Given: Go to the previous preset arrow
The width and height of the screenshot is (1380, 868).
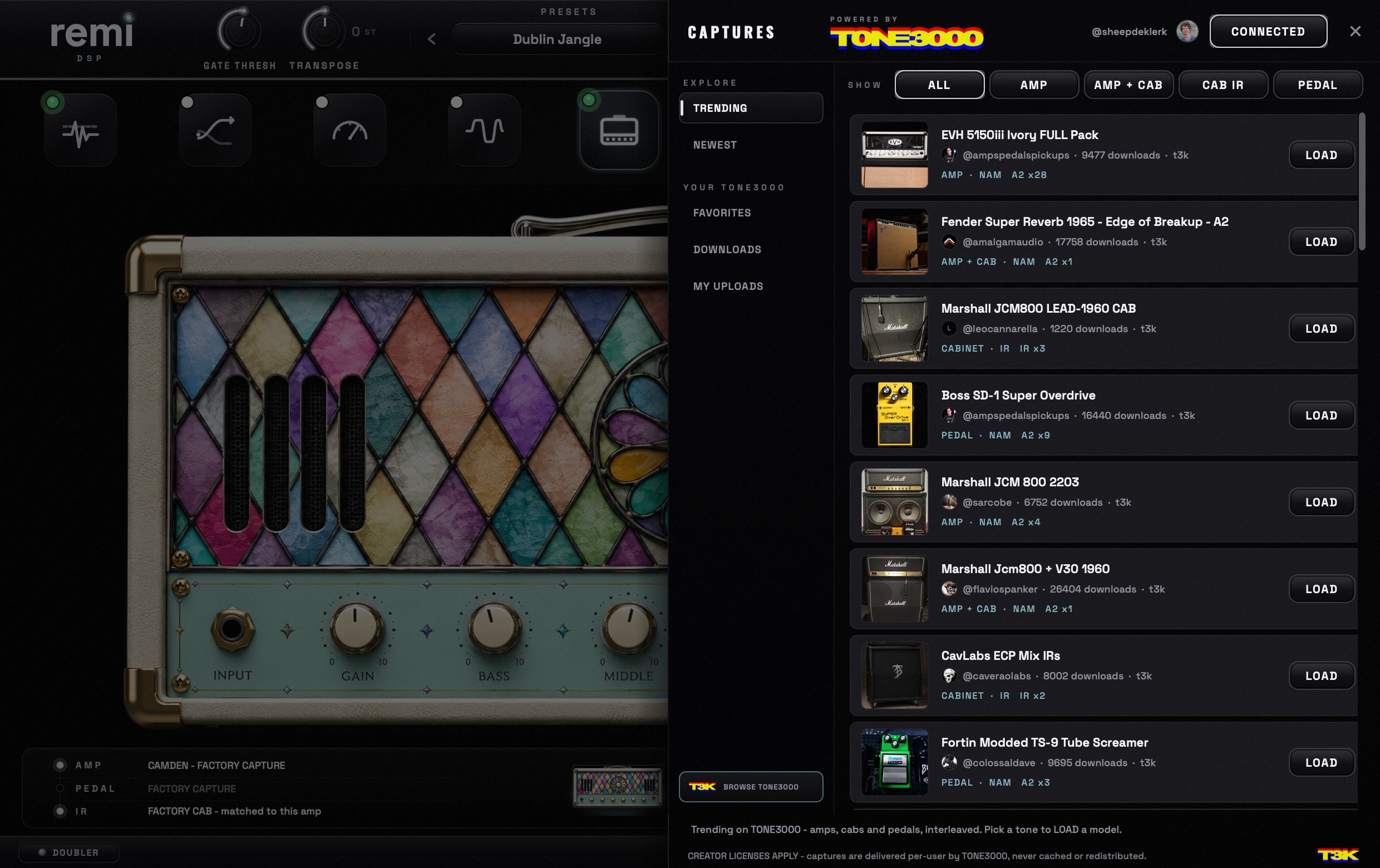Looking at the screenshot, I should point(432,39).
